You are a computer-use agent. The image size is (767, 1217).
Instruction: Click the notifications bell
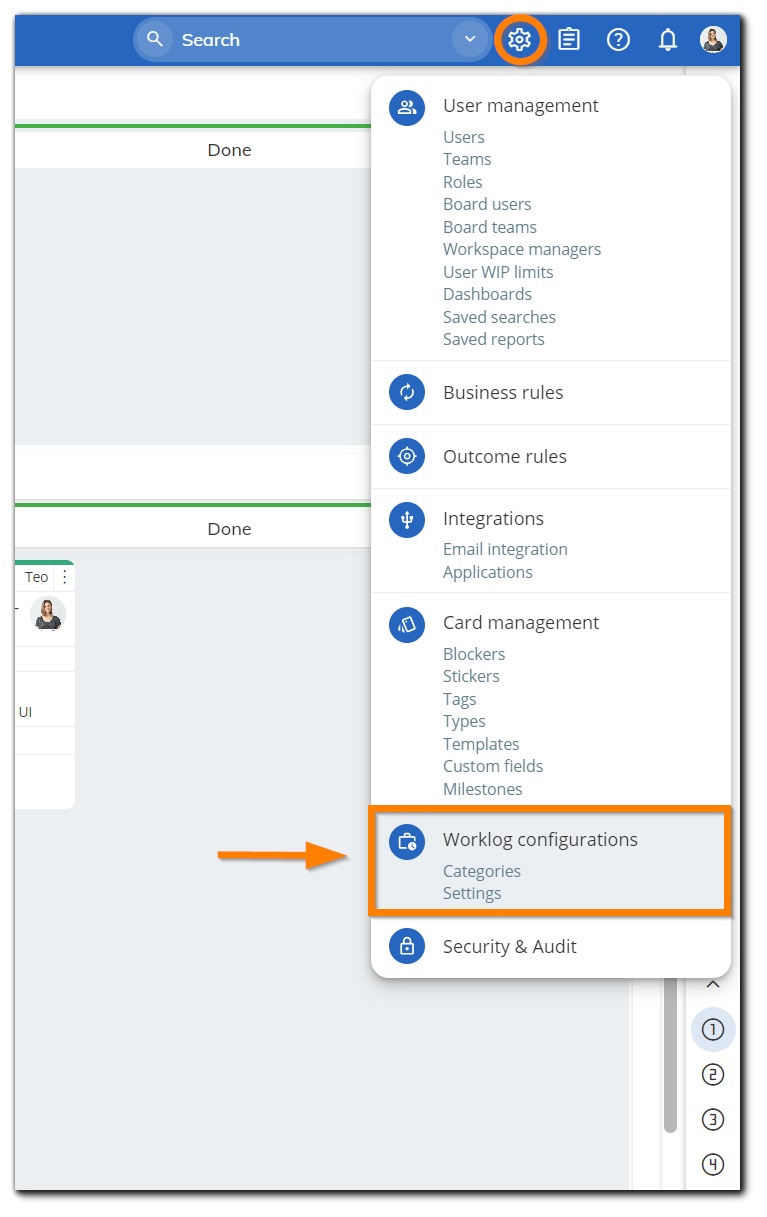pos(667,39)
